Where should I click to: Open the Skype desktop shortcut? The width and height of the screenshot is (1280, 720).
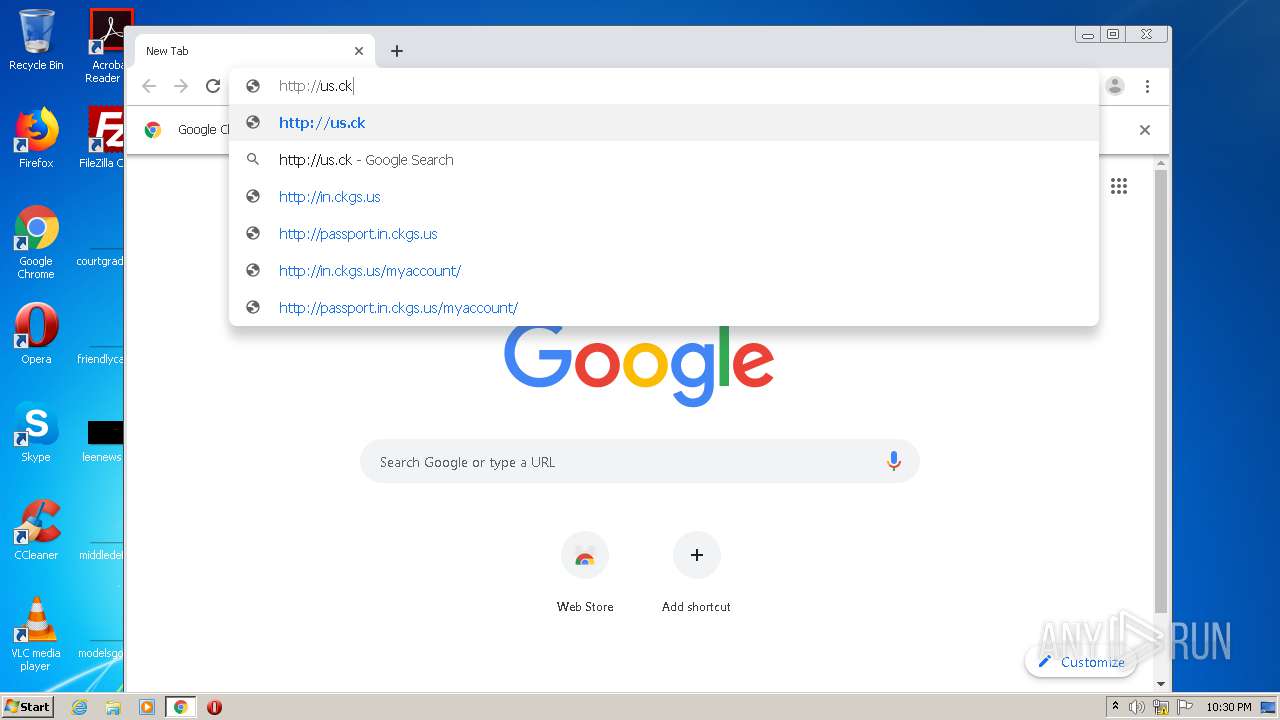36,432
